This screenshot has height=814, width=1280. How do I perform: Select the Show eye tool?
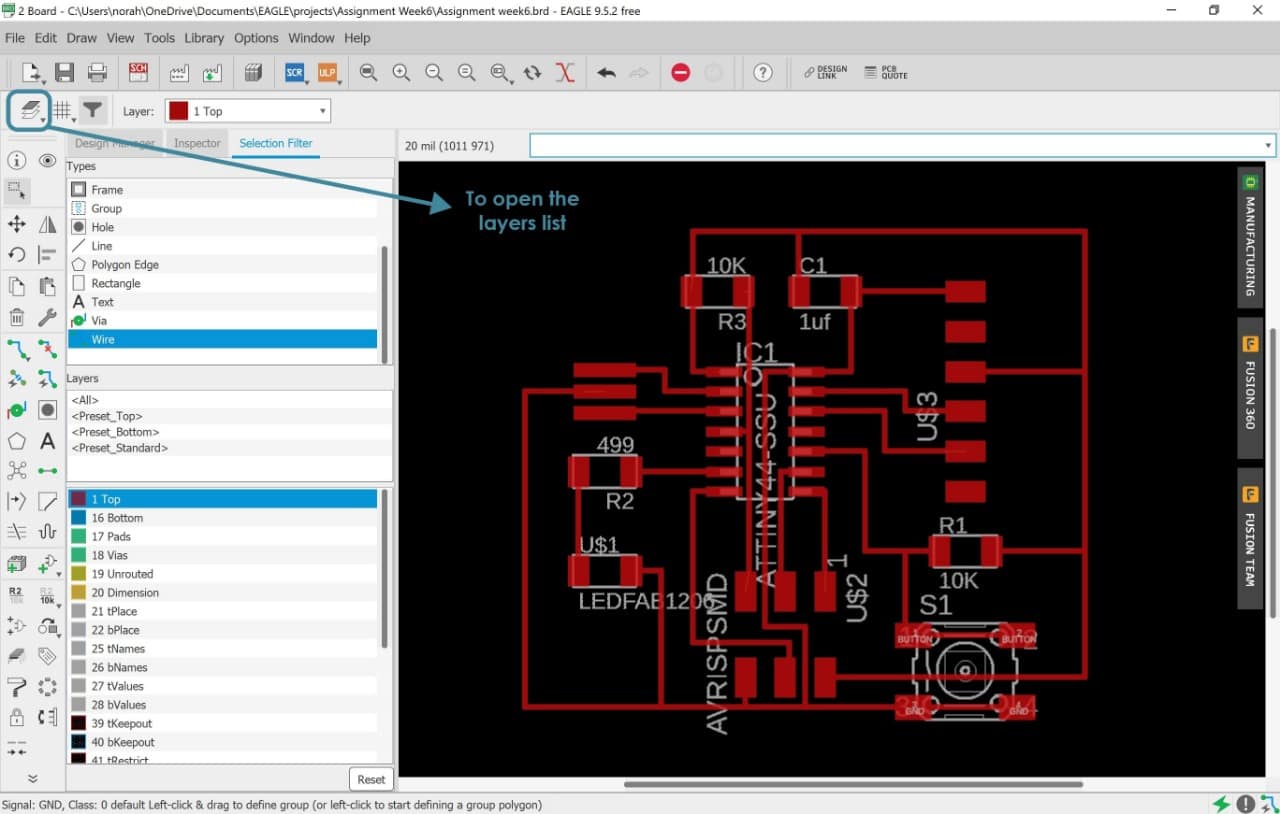click(x=47, y=161)
